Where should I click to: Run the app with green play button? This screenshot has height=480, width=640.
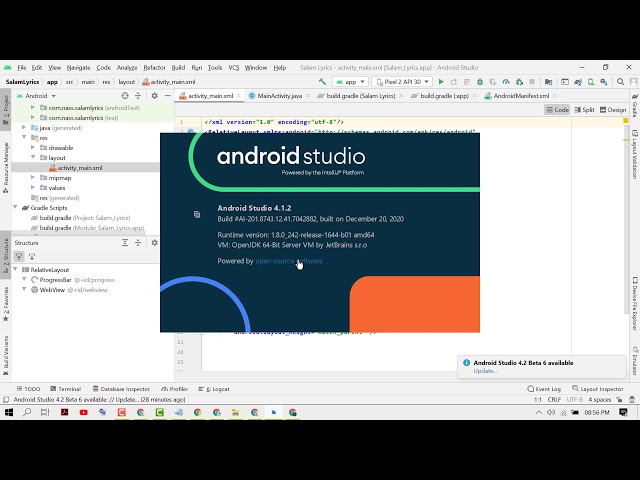pyautogui.click(x=441, y=82)
